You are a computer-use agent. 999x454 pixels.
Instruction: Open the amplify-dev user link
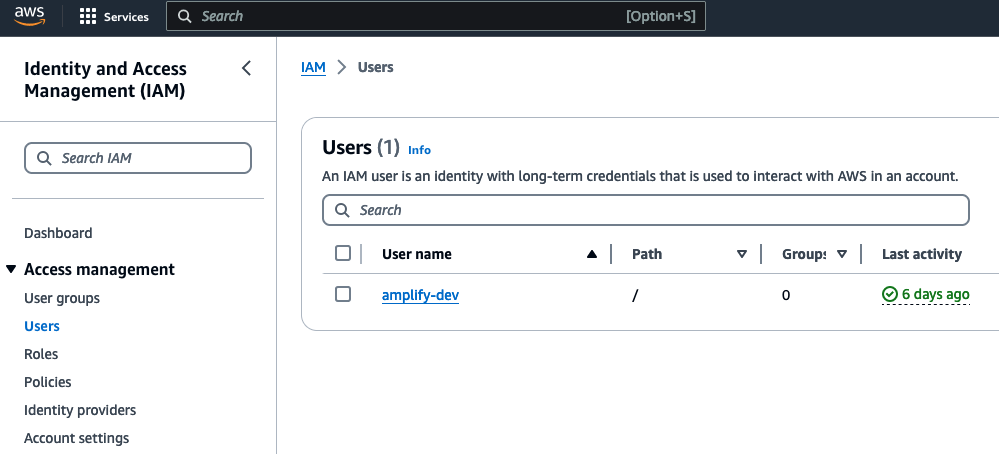(x=420, y=295)
